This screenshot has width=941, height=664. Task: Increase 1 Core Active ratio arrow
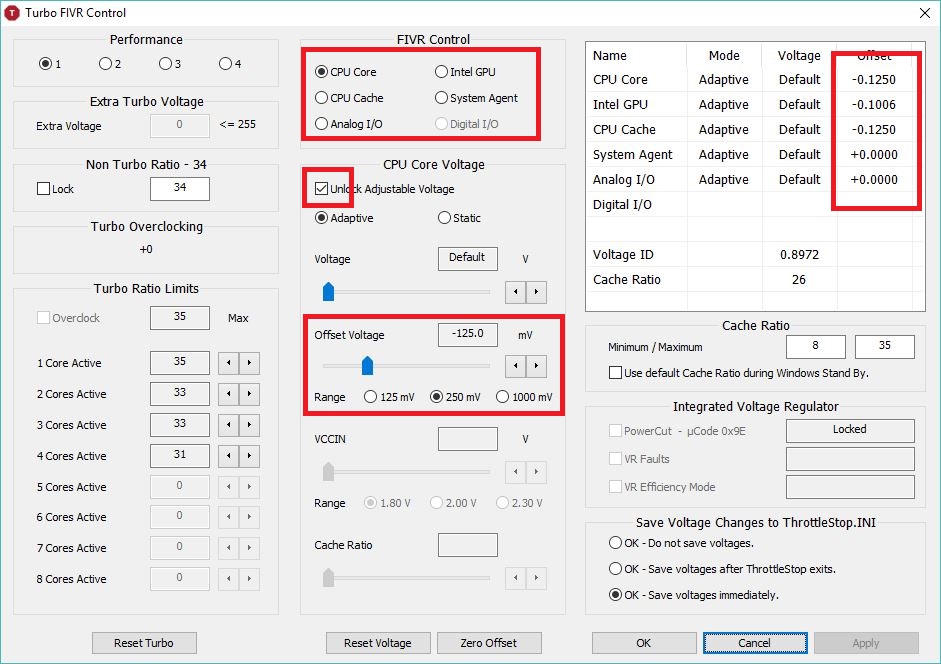[x=249, y=363]
